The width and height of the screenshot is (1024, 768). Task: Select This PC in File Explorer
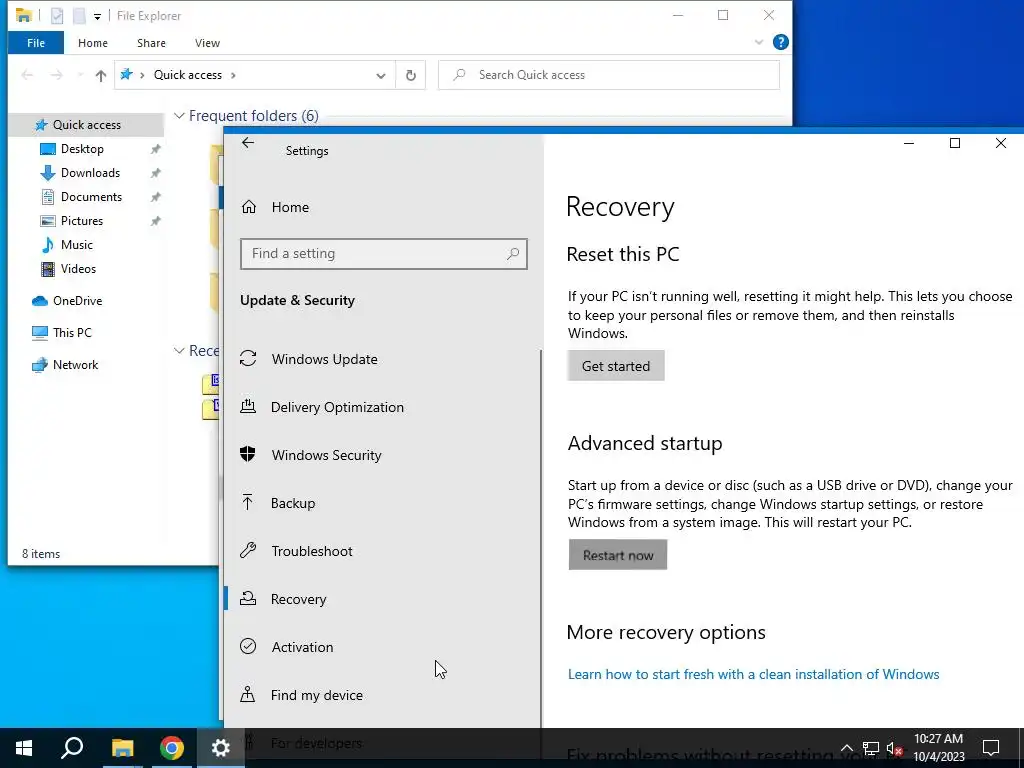(x=72, y=332)
